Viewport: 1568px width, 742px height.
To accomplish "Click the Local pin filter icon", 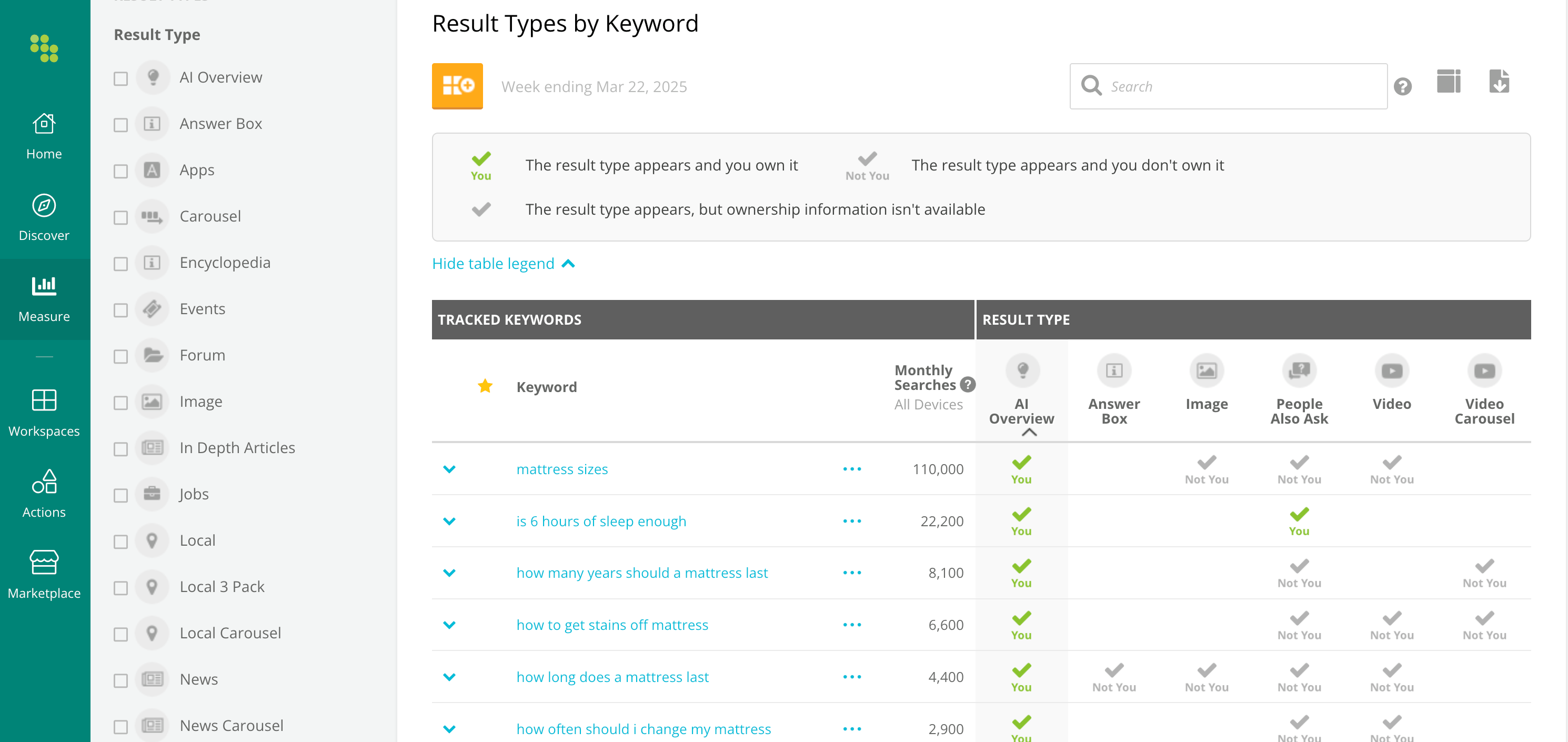I will [152, 540].
